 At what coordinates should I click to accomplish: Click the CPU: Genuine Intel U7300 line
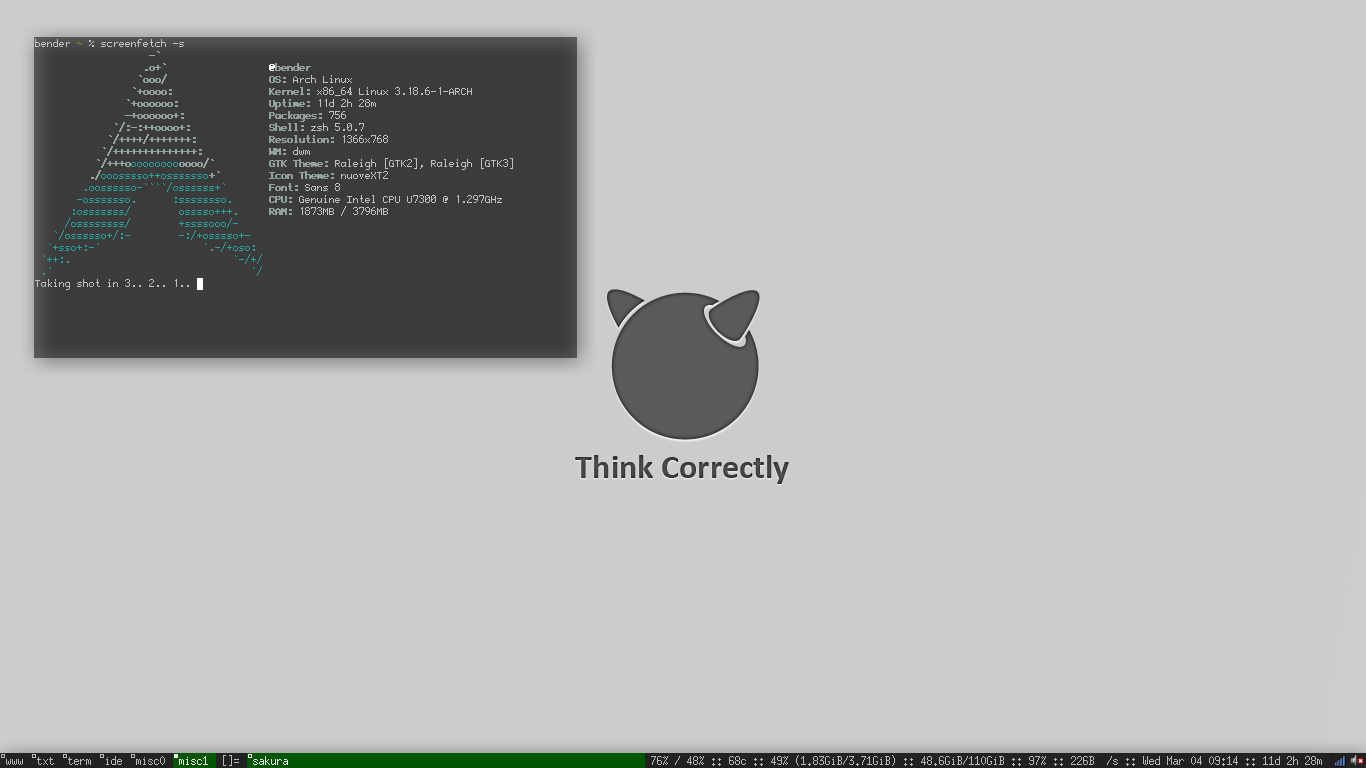click(385, 200)
